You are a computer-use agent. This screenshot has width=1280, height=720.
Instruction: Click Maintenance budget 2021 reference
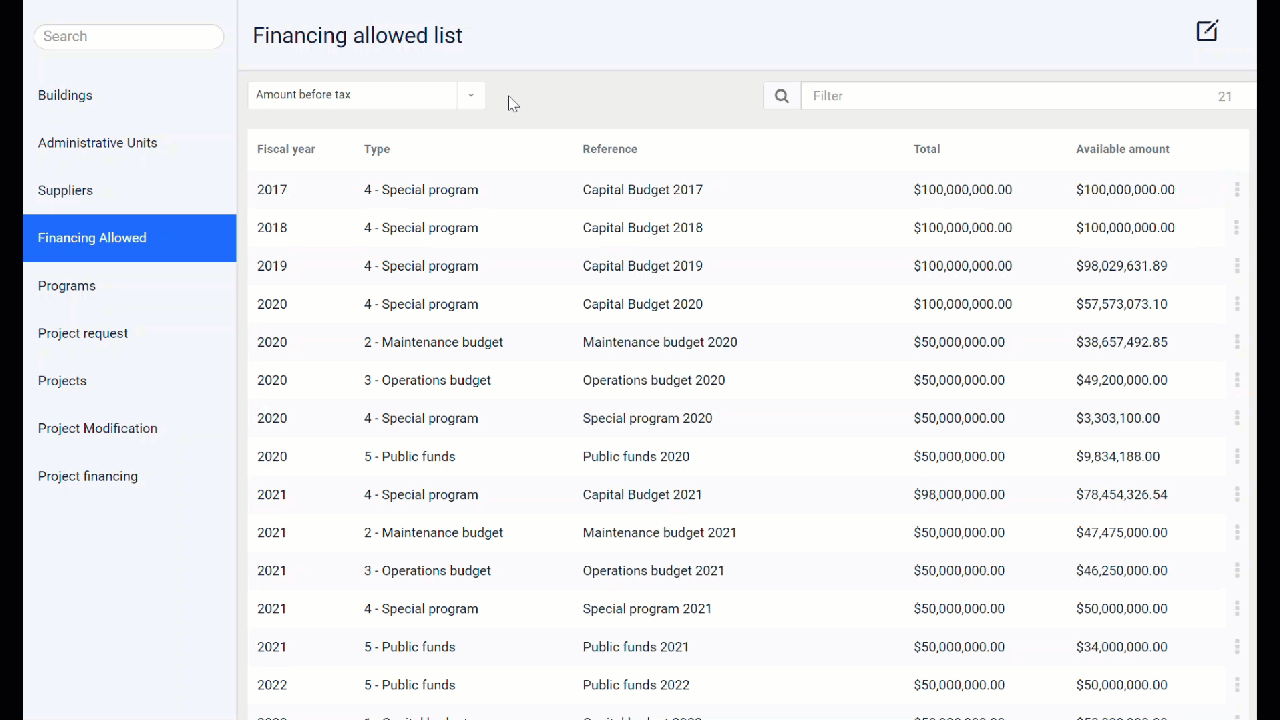(660, 532)
